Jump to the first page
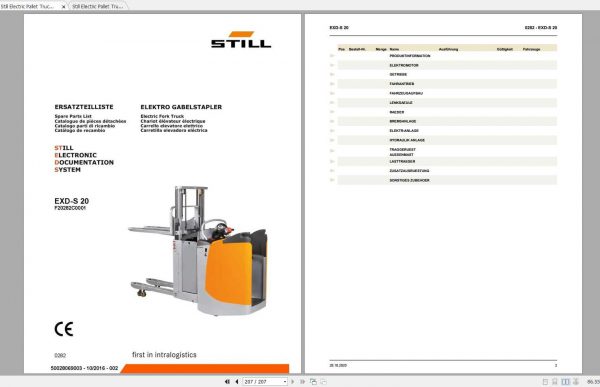The image size is (600, 387). point(227,382)
